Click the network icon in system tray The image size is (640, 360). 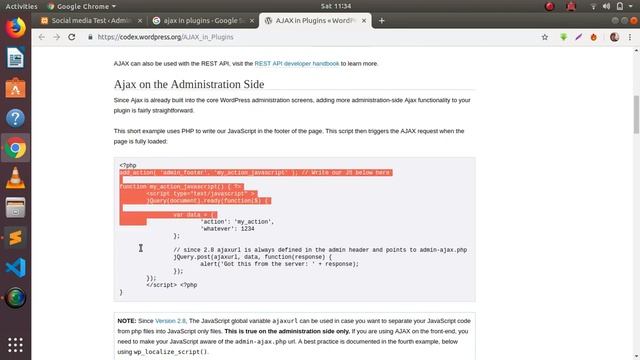click(593, 6)
